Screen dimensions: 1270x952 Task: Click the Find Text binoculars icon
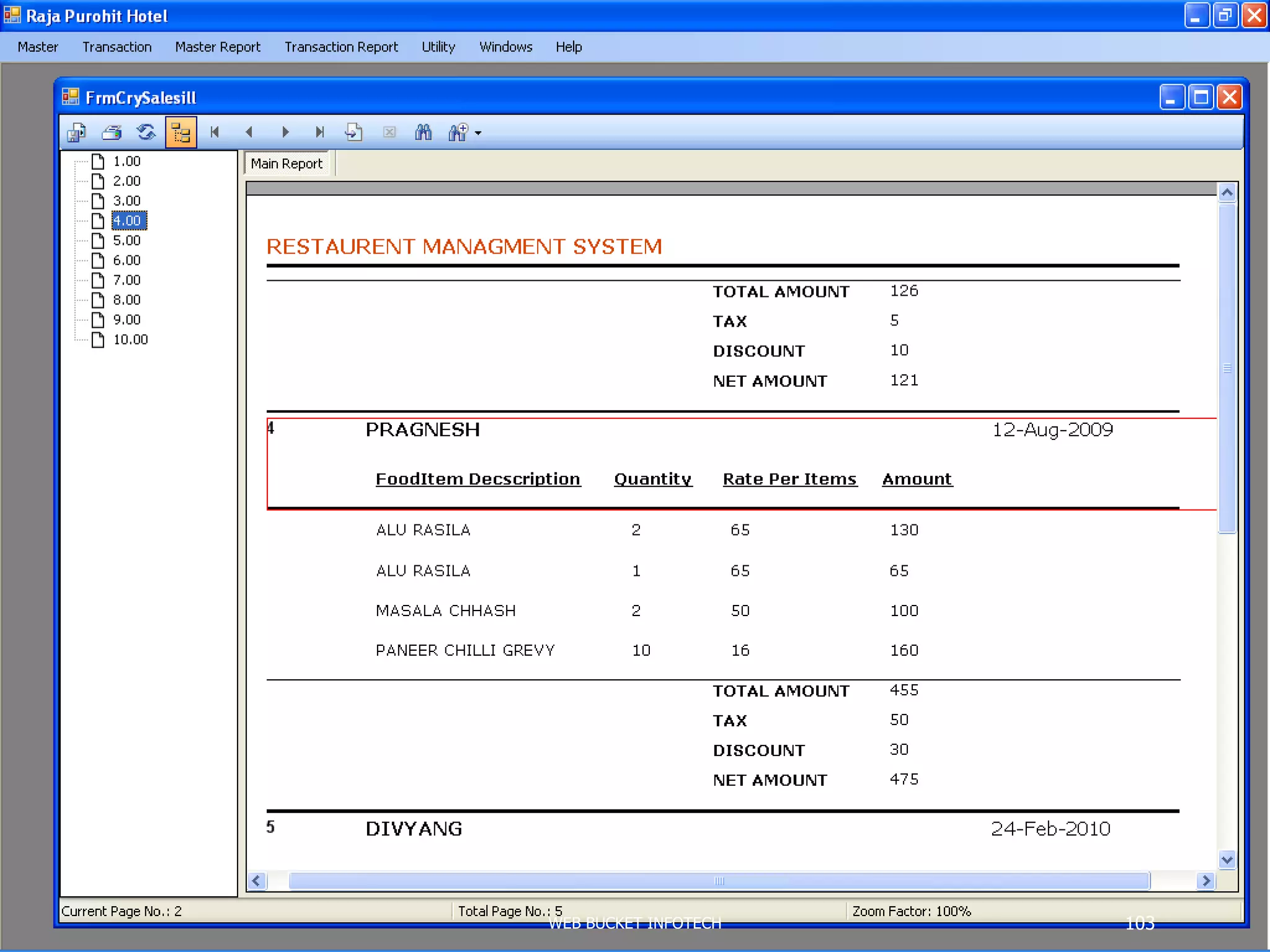tap(424, 132)
